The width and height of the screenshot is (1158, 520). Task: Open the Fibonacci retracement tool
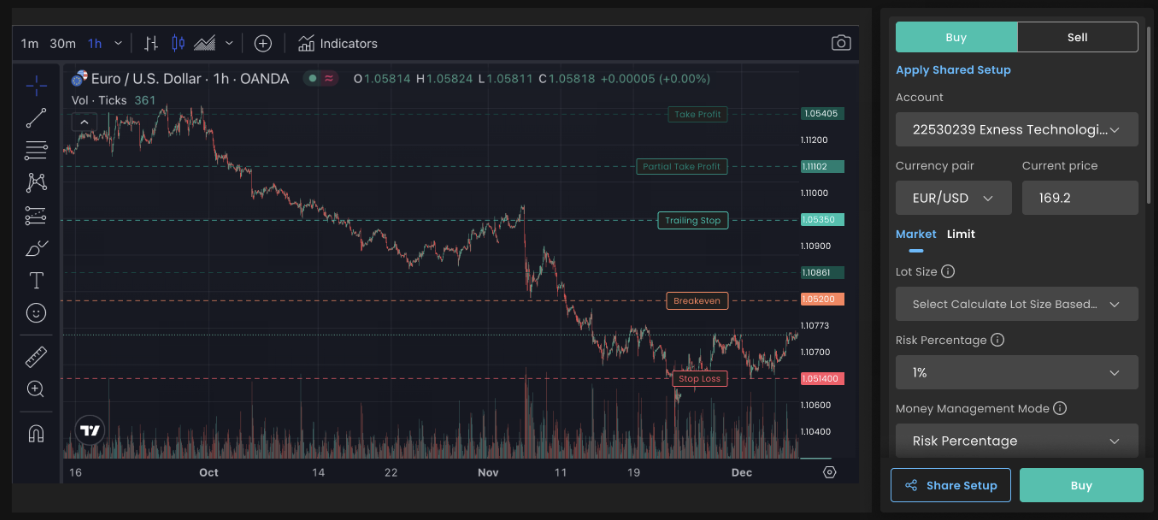[x=36, y=150]
